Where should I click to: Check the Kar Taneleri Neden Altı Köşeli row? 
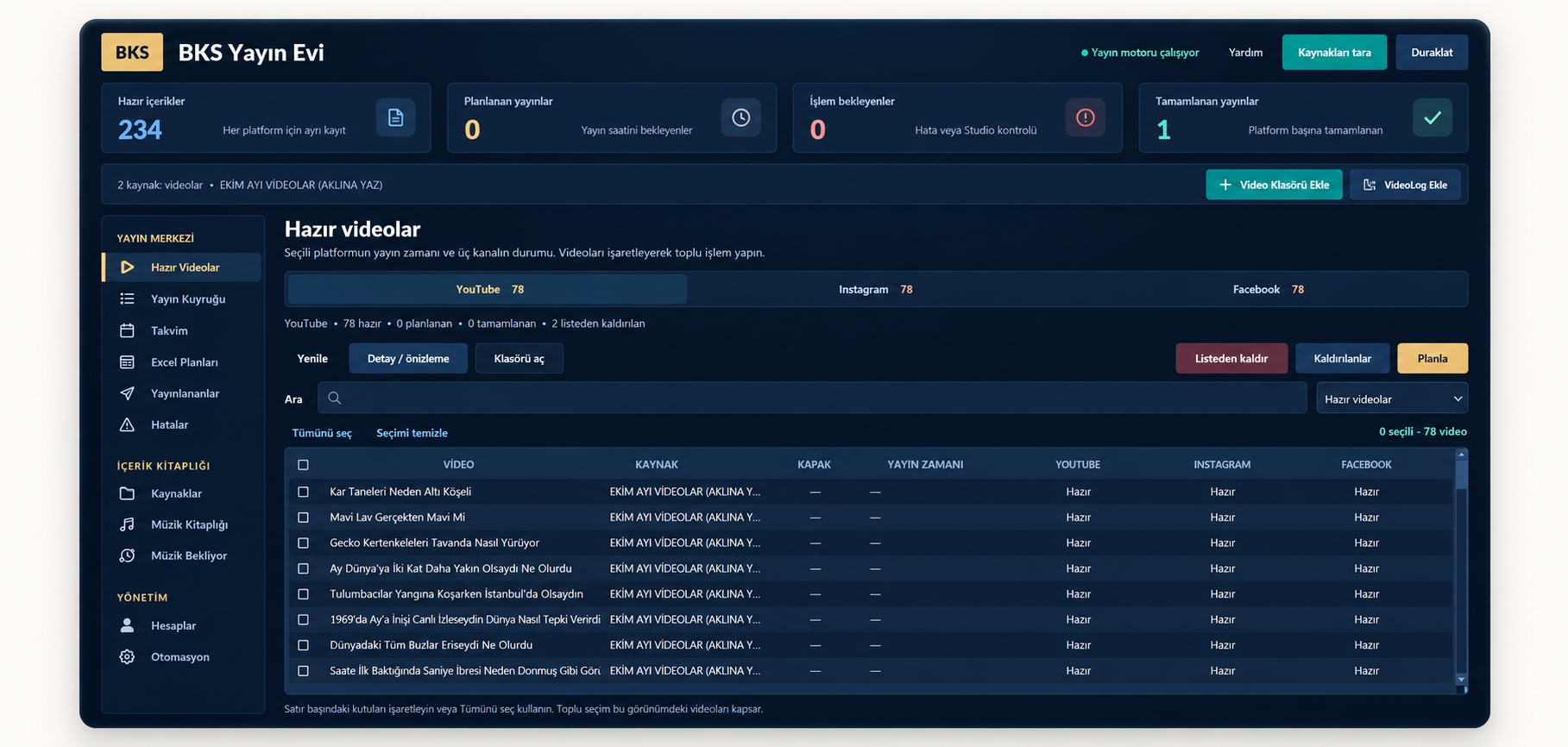pos(303,492)
